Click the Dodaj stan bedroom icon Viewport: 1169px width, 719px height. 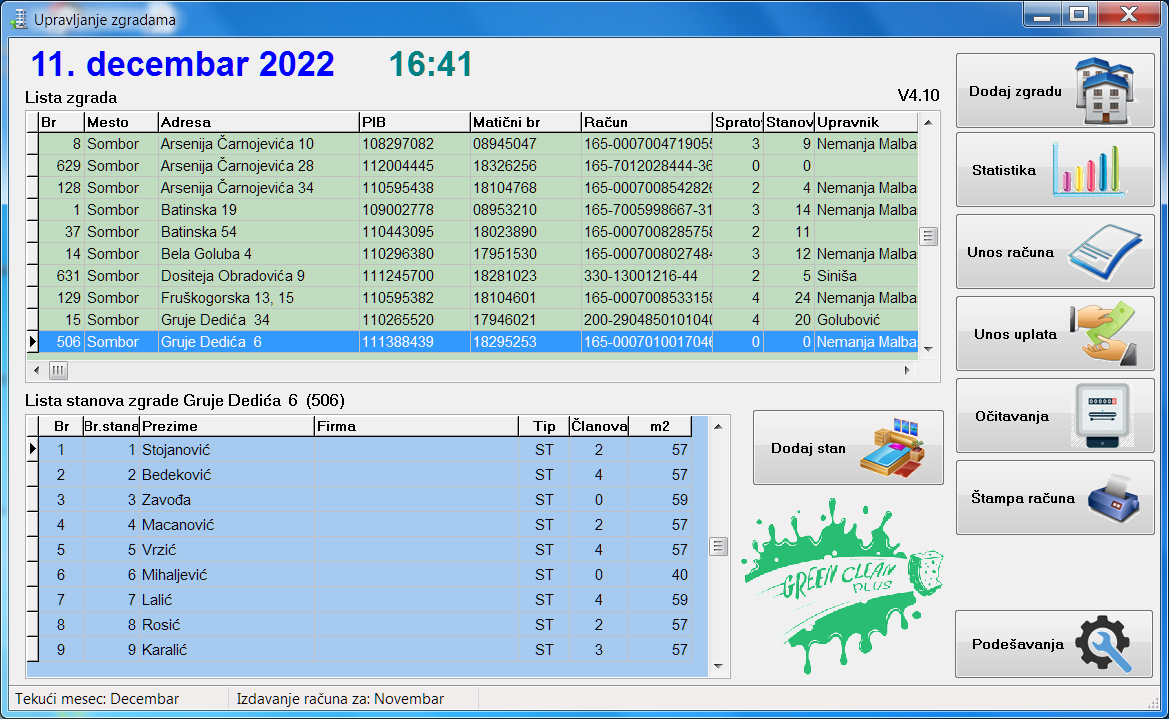click(892, 448)
